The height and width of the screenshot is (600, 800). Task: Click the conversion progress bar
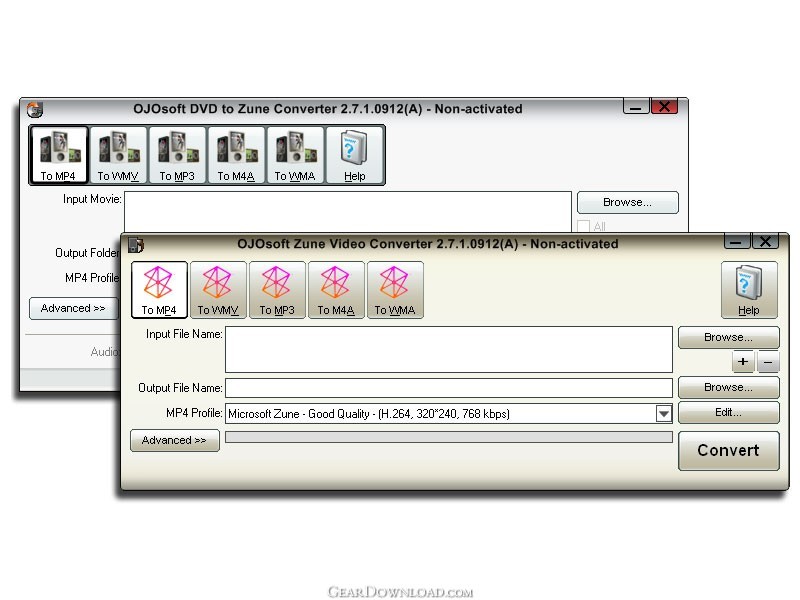point(448,437)
